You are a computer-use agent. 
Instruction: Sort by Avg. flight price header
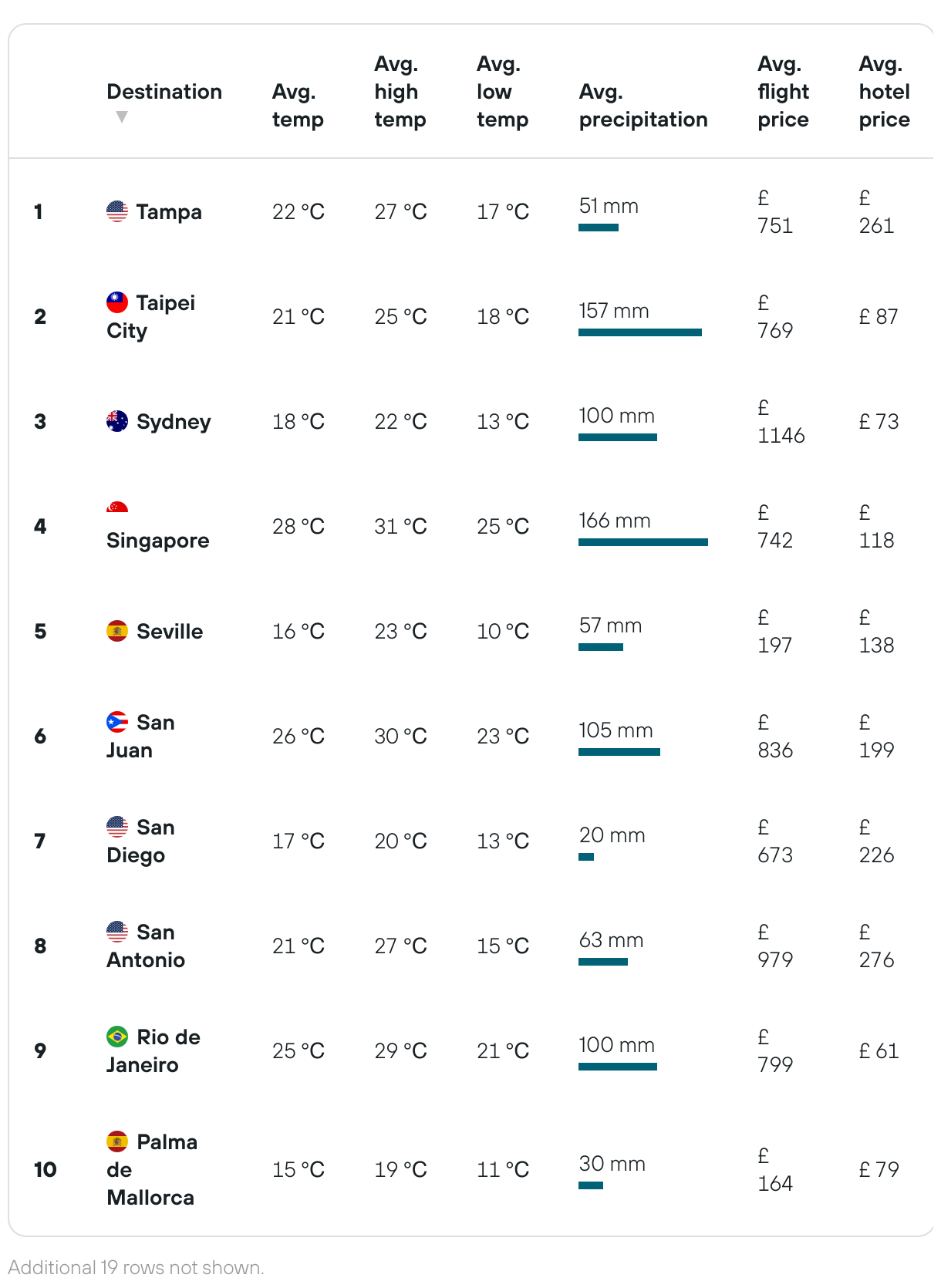point(783,92)
